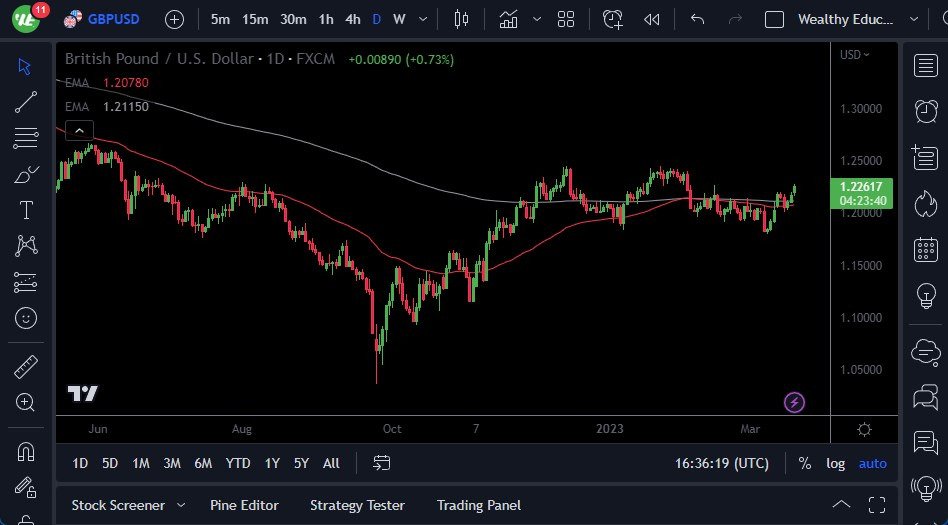Open the calendar panel icon
The width and height of the screenshot is (948, 525).
[x=926, y=249]
